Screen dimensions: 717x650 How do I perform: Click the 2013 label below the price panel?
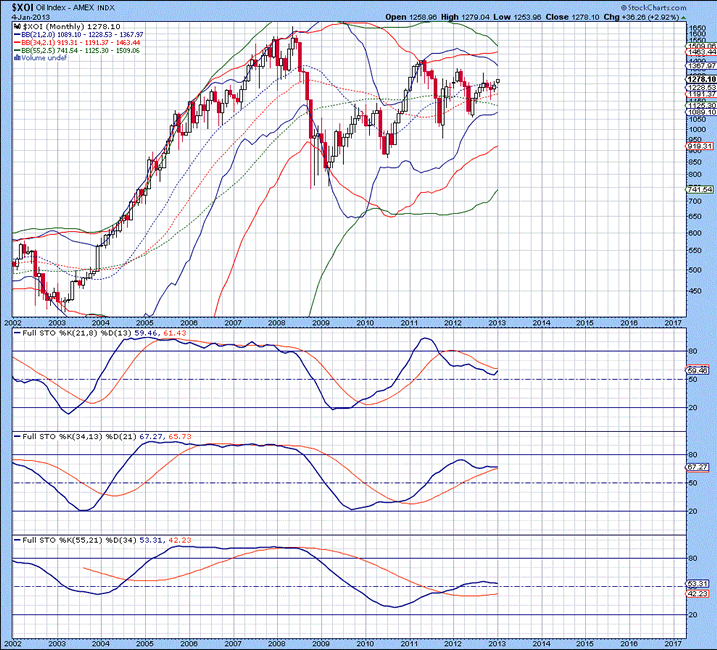497,323
